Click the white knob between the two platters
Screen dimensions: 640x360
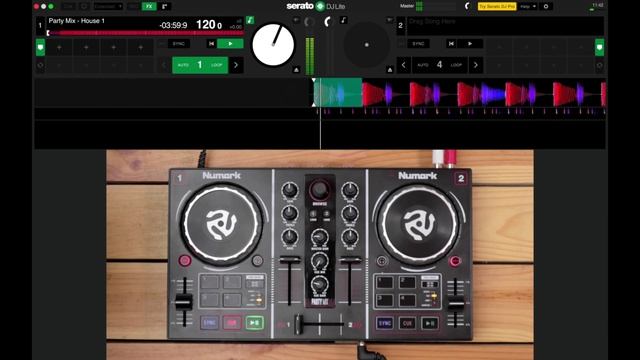pos(328,21)
